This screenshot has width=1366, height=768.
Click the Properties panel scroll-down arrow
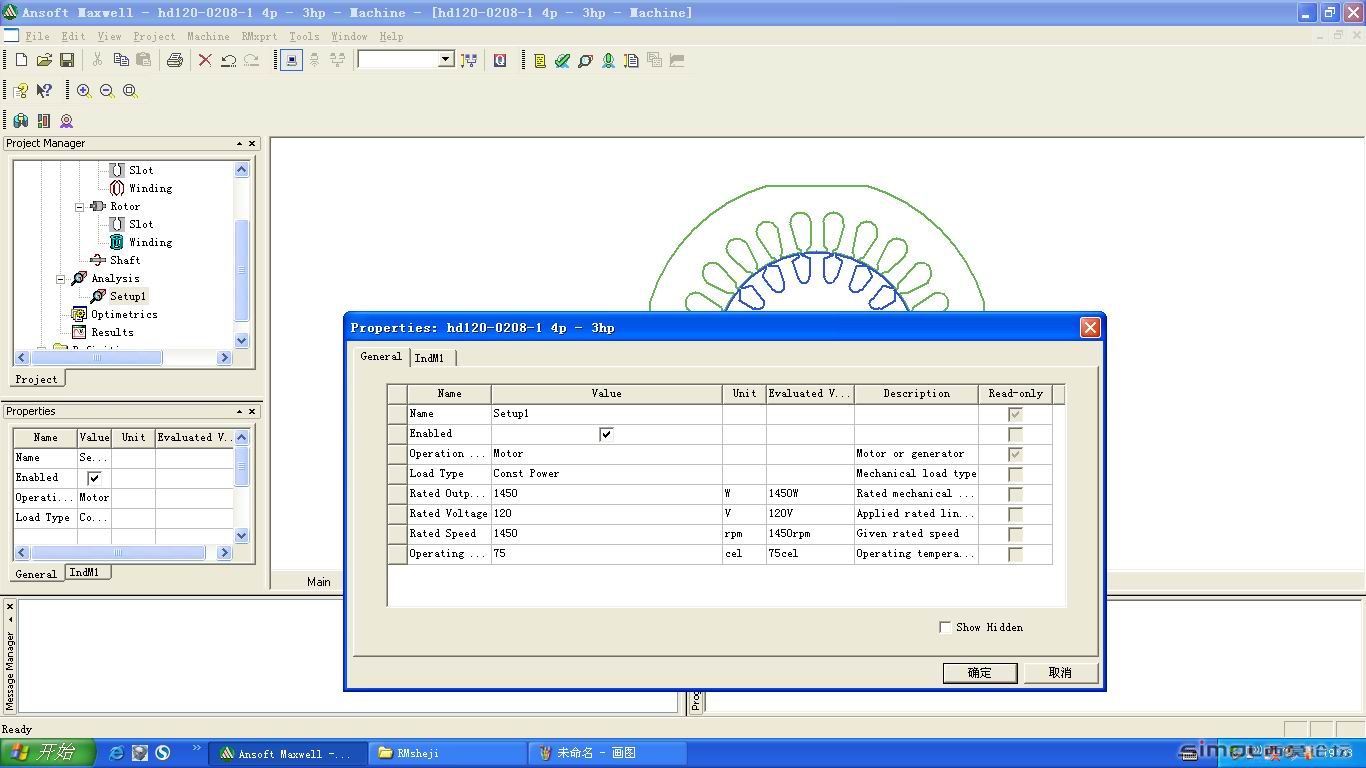241,536
